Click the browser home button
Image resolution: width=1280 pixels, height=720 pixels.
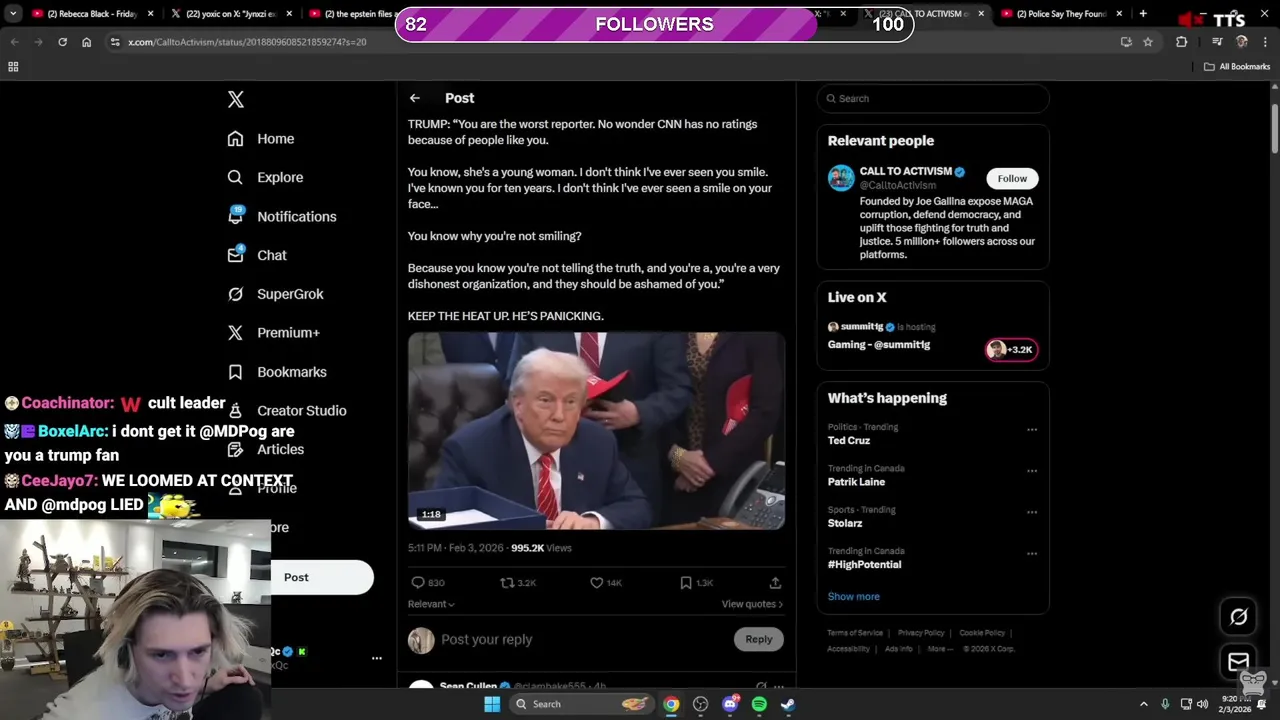pyautogui.click(x=87, y=42)
